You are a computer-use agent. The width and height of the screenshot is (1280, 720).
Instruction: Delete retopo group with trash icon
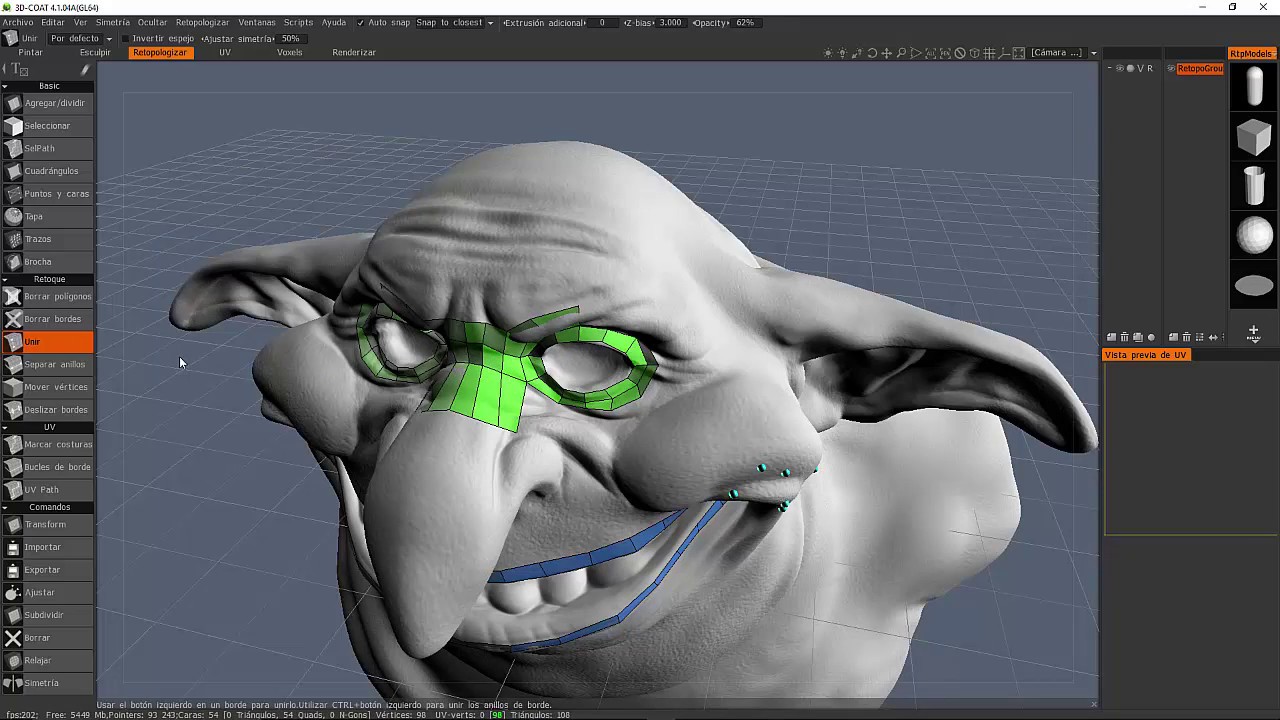1186,337
